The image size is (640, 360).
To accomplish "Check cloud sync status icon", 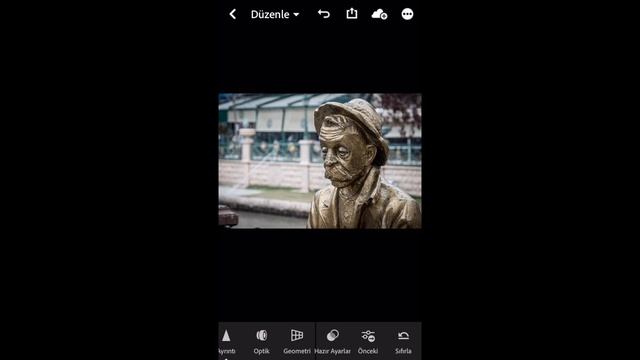I will click(x=379, y=14).
